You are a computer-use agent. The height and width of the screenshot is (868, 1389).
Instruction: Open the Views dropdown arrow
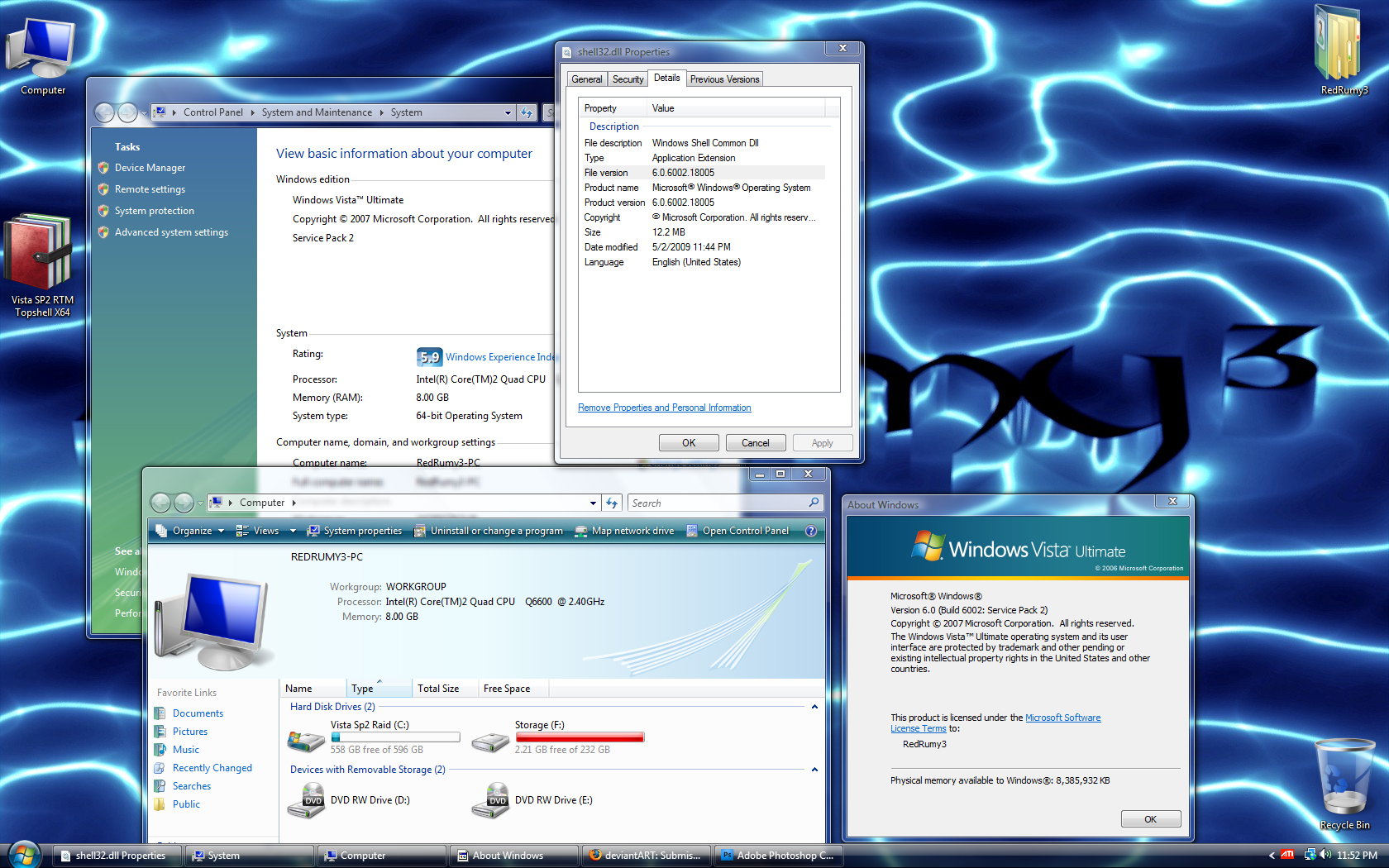pos(293,531)
